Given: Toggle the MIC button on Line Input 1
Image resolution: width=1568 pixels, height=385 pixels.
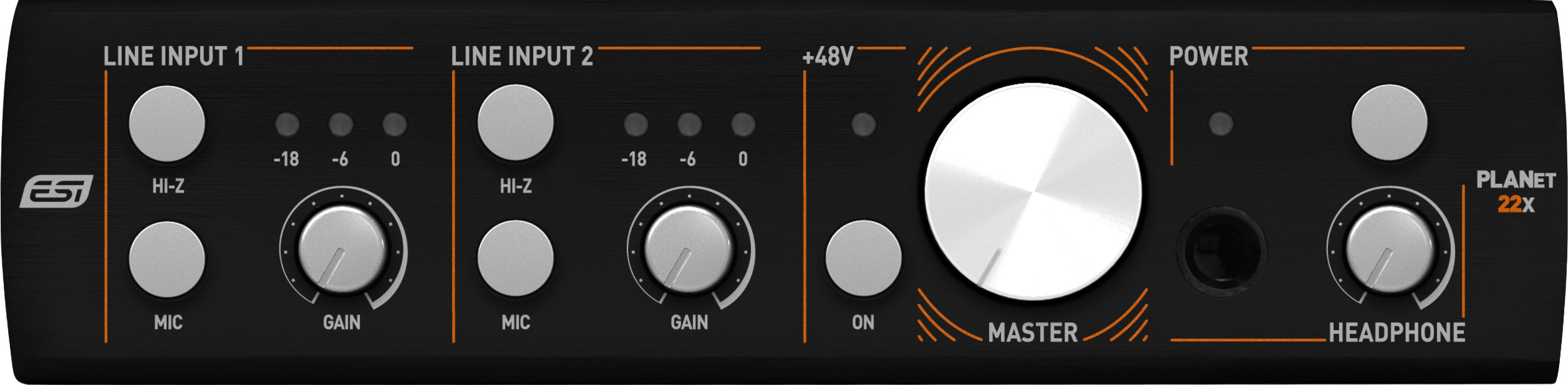Looking at the screenshot, I should pyautogui.click(x=167, y=259).
